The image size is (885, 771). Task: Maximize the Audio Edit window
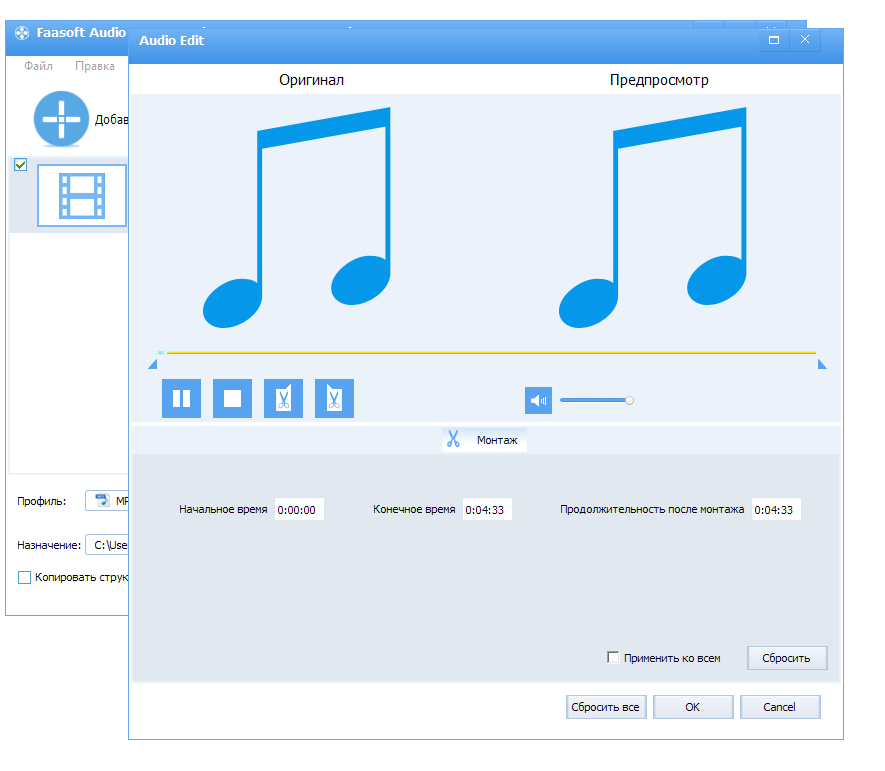(774, 40)
